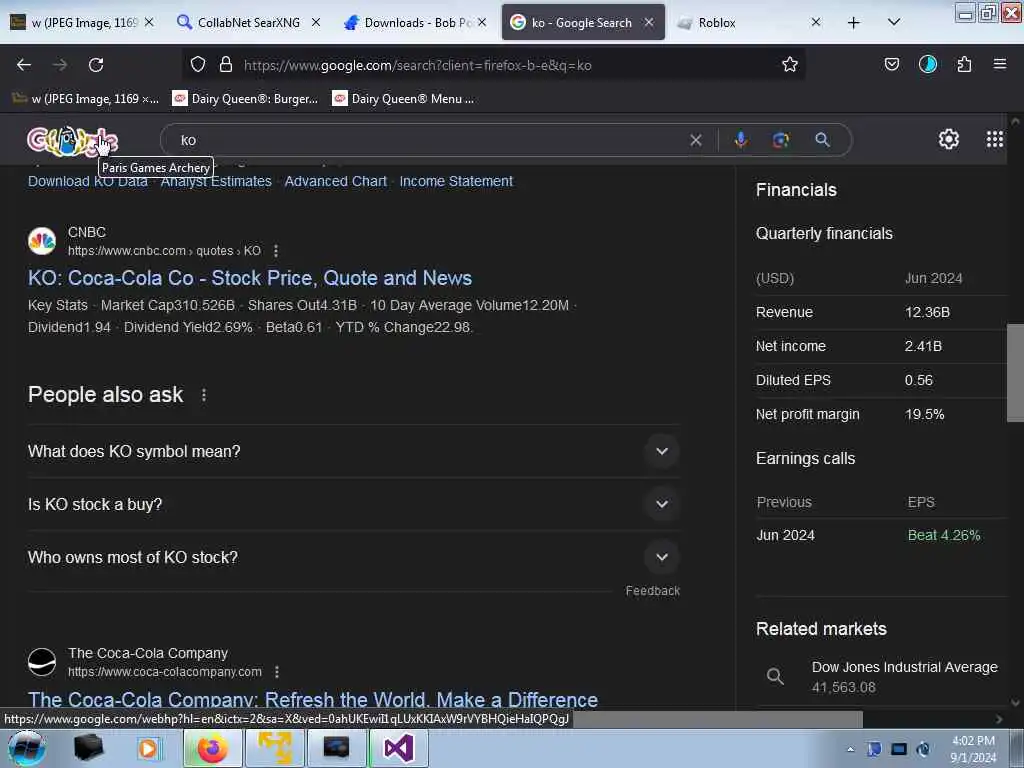The image size is (1024, 768).
Task: Click the Revenue 12.36B row
Action: 881,312
